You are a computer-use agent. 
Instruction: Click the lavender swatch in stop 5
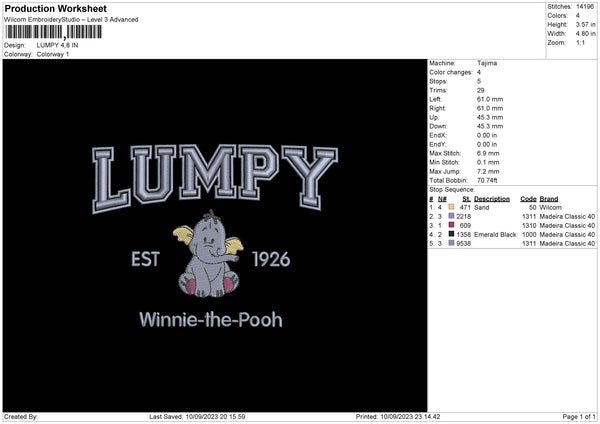pyautogui.click(x=452, y=243)
